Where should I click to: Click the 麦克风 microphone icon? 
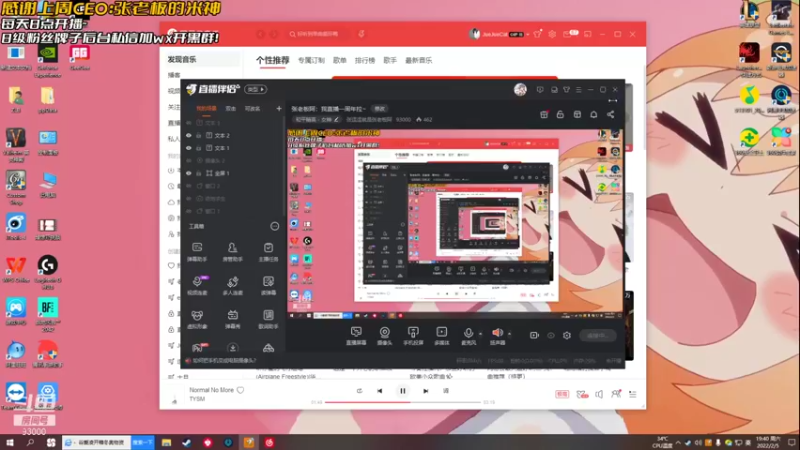[468, 333]
